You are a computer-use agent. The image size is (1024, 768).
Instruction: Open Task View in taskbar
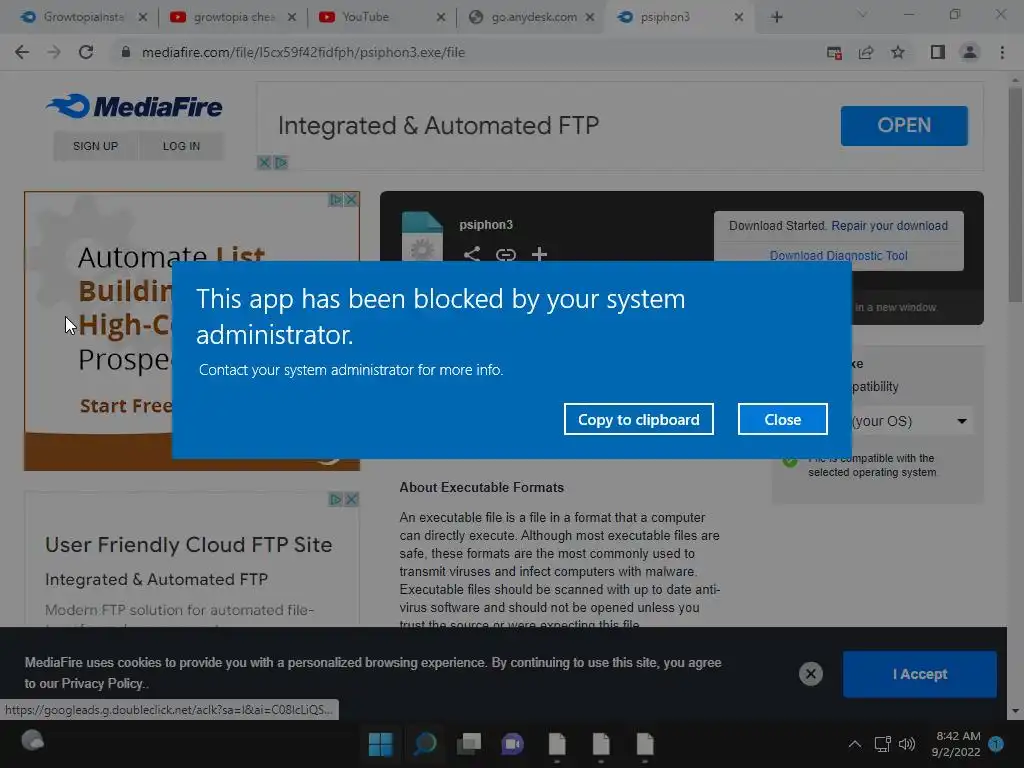[468, 743]
